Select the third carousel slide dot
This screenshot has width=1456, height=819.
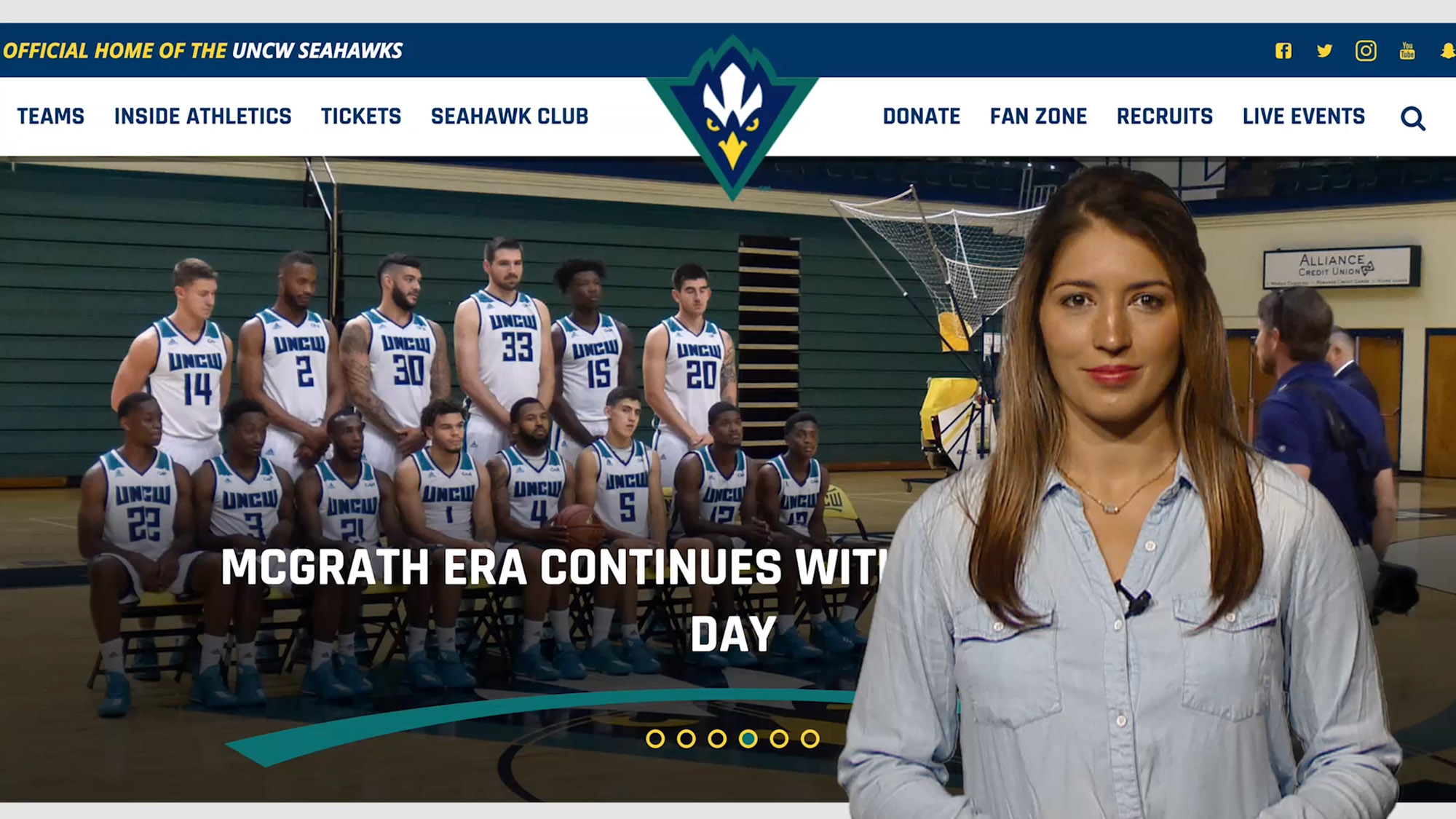pos(717,739)
